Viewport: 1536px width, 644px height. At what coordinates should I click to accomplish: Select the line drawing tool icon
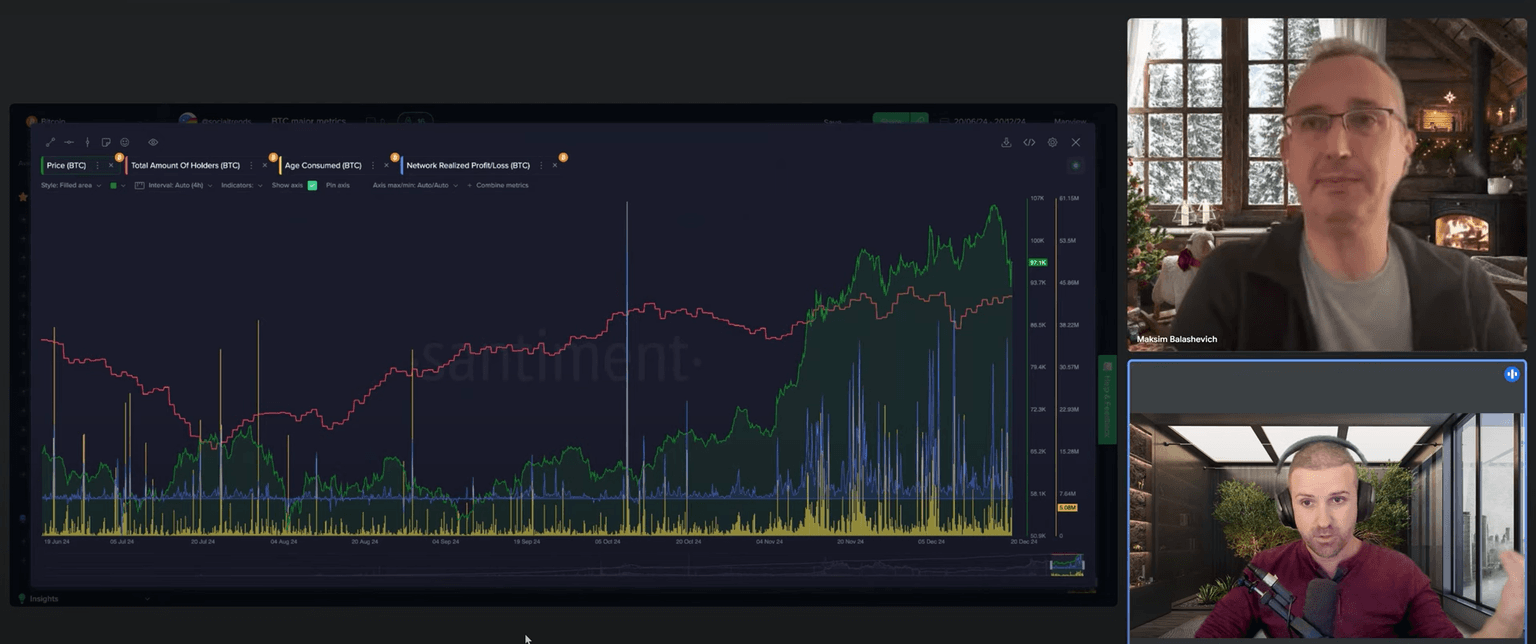tap(51, 143)
